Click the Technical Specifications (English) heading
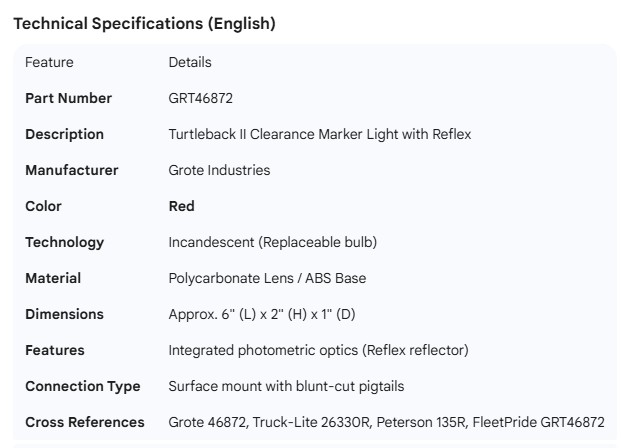The image size is (621, 448). pos(144,24)
